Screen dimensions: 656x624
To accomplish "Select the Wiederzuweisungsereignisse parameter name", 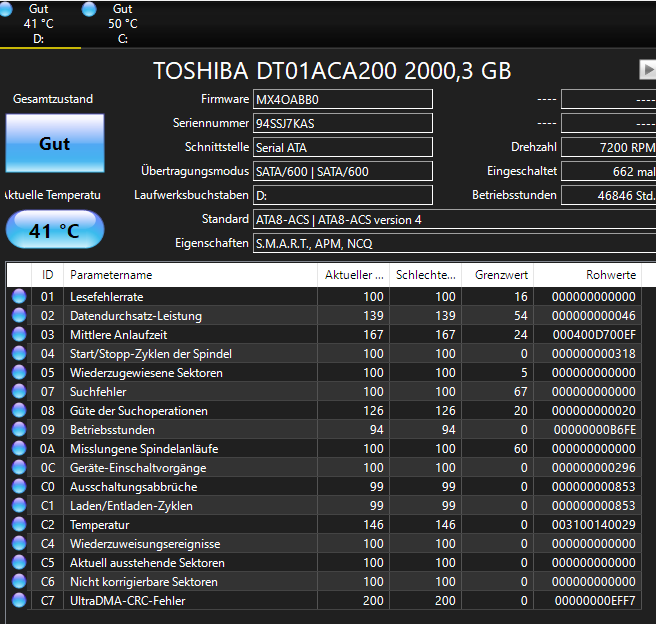I will [x=145, y=544].
